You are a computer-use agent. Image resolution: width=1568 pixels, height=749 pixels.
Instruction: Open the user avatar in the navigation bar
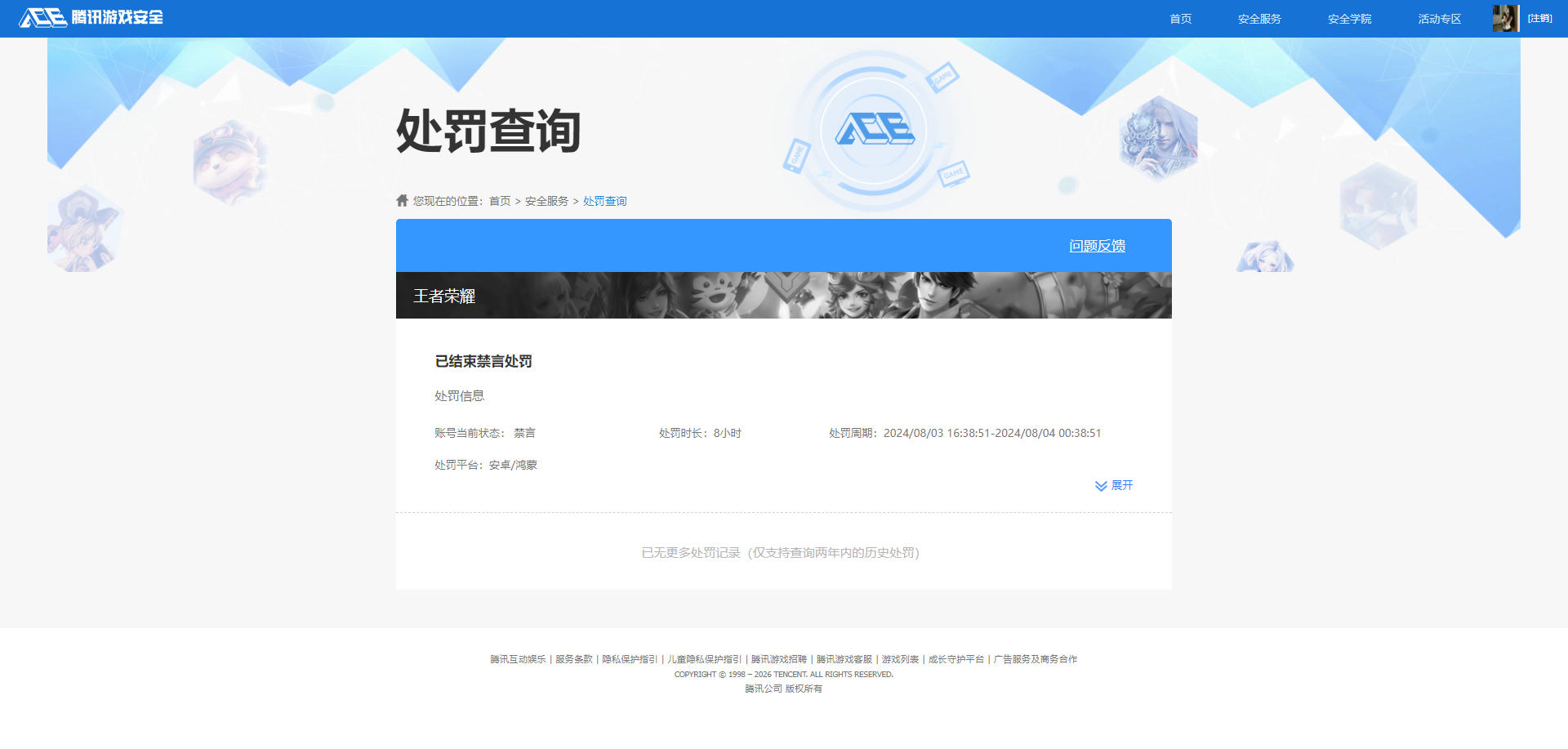tap(1504, 18)
